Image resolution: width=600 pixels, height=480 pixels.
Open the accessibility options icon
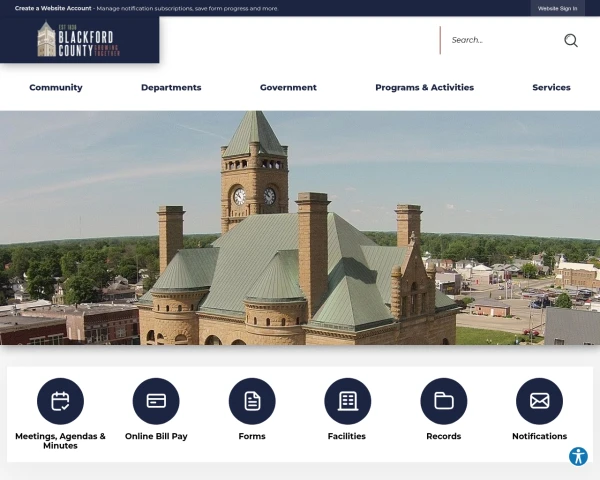pos(578,456)
